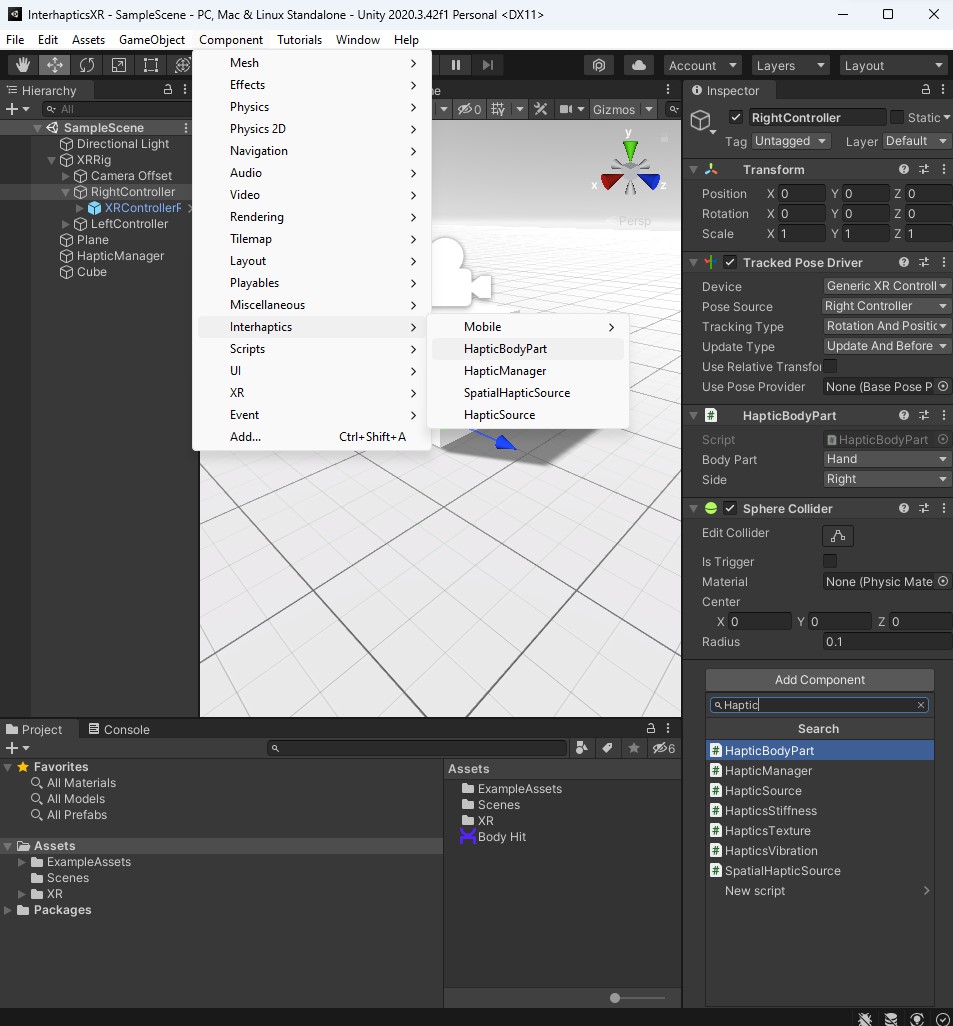953x1026 pixels.
Task: Open the Tag dropdown
Action: click(791, 141)
